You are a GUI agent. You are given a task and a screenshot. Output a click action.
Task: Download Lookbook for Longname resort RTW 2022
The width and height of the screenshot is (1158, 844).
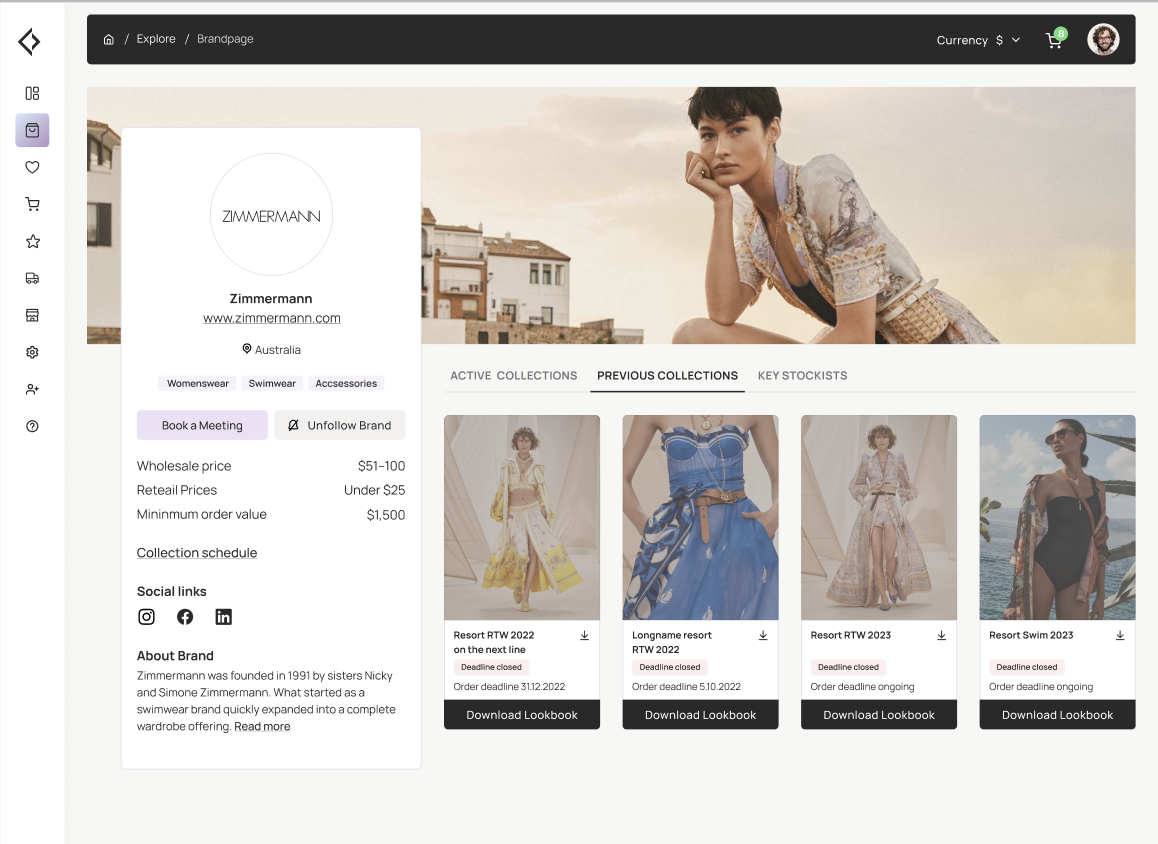coord(700,715)
